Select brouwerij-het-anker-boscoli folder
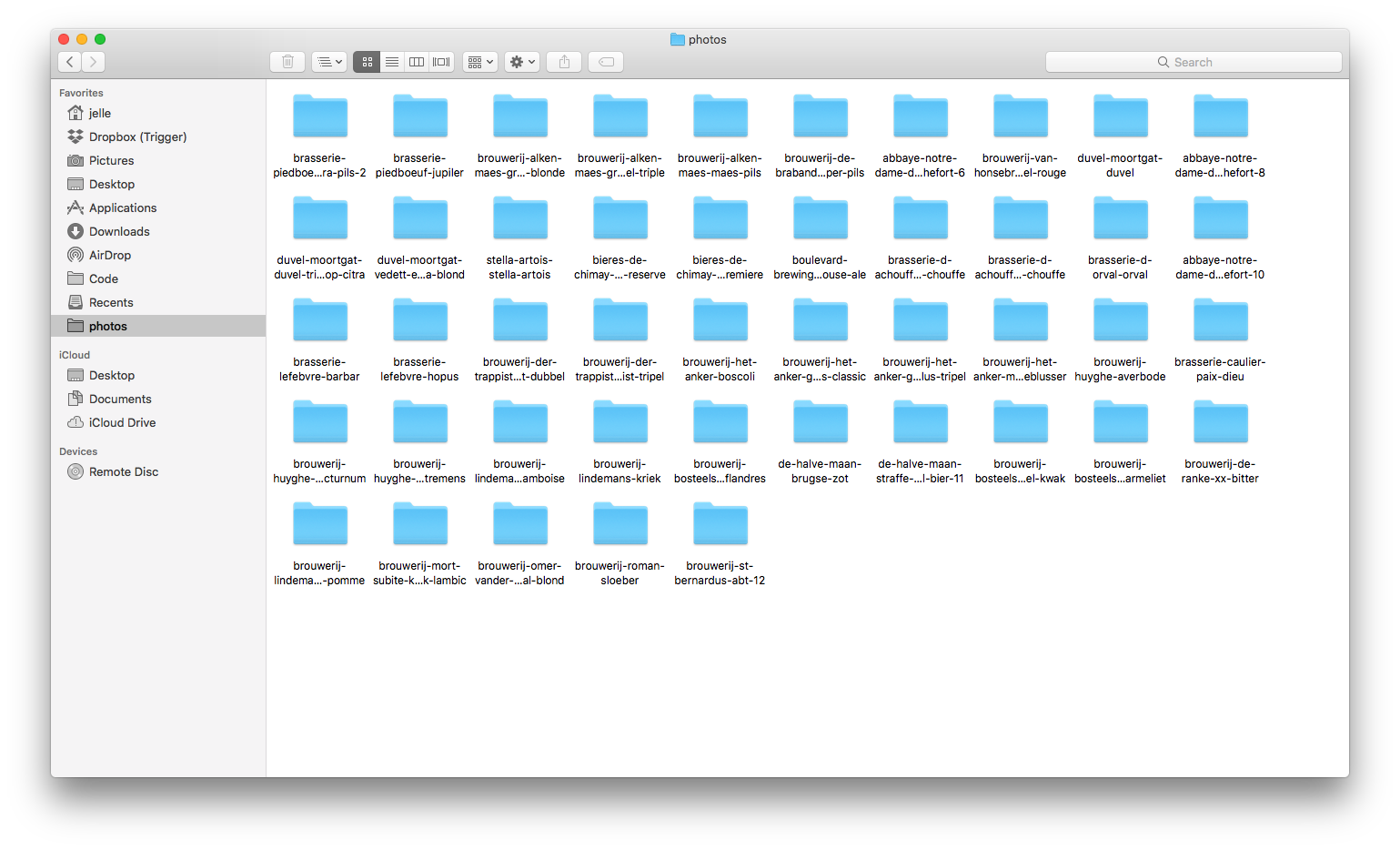1400x850 pixels. pyautogui.click(x=720, y=321)
